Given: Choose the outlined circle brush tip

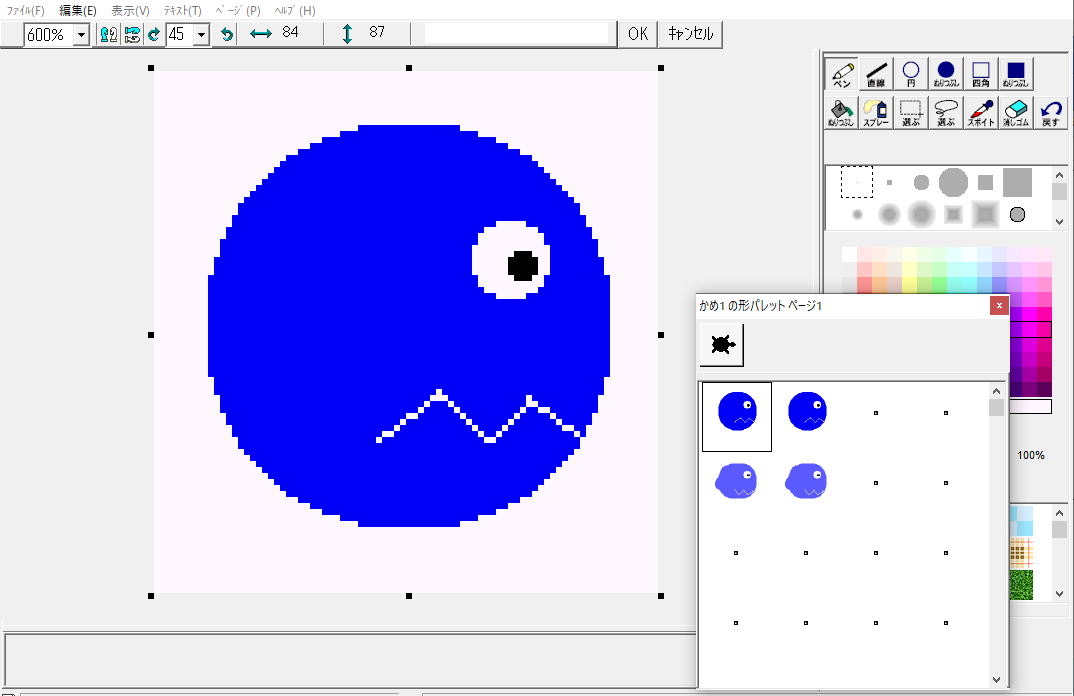Looking at the screenshot, I should [x=1017, y=214].
